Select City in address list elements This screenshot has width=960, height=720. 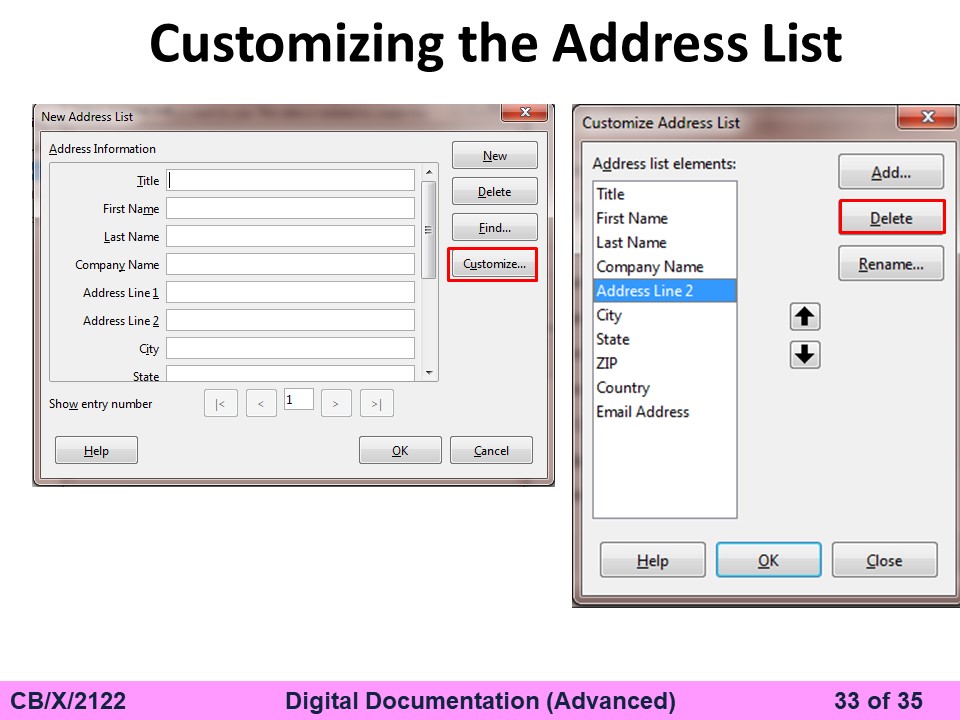pos(664,315)
